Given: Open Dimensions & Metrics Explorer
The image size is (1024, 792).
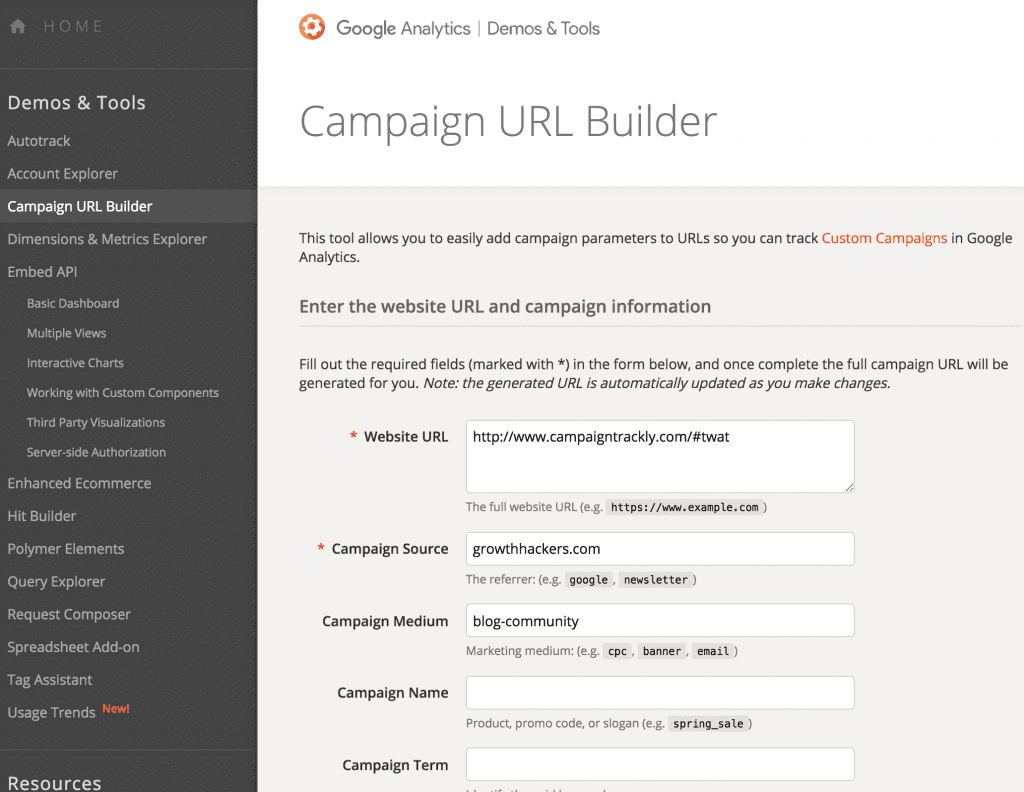Looking at the screenshot, I should tap(107, 239).
